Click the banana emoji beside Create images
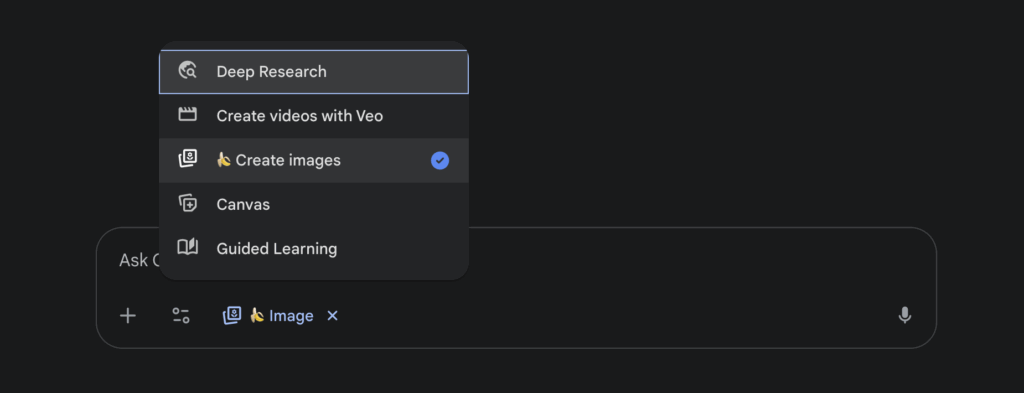This screenshot has height=393, width=1024. click(223, 160)
